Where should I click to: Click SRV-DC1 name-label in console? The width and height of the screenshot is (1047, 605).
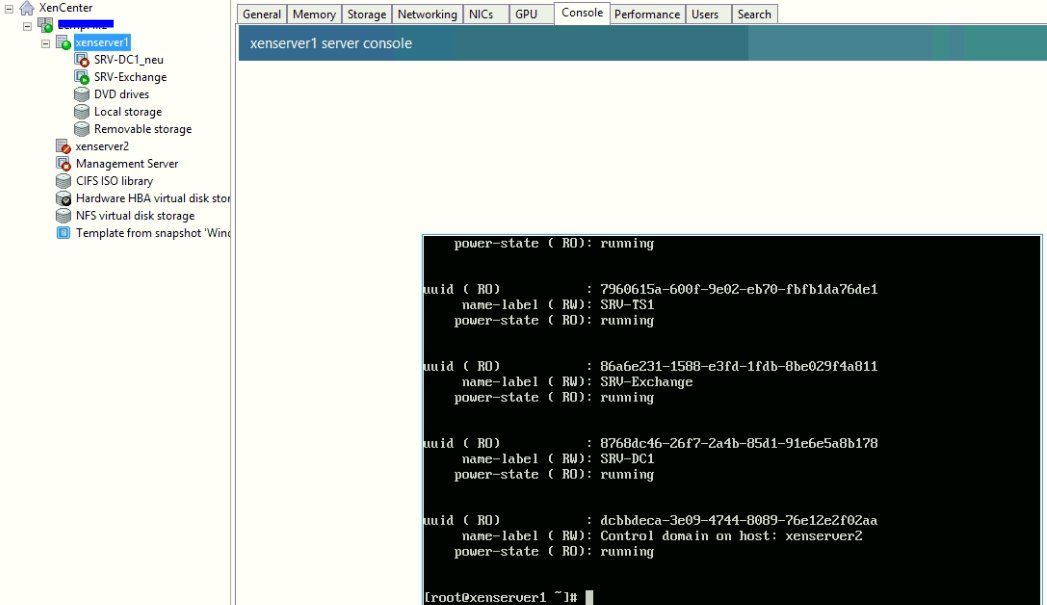click(627, 459)
